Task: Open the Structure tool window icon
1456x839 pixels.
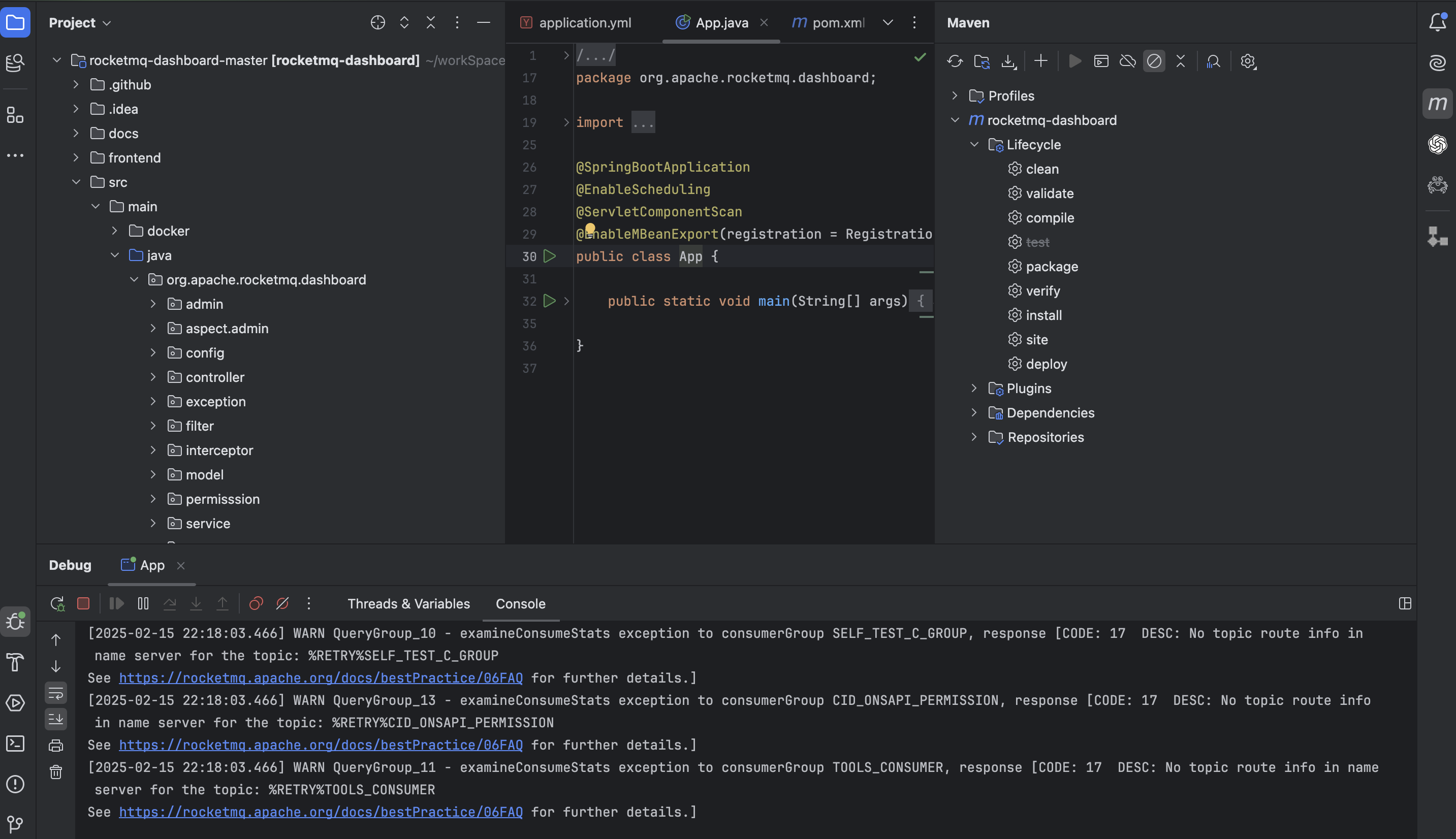Action: tap(16, 115)
